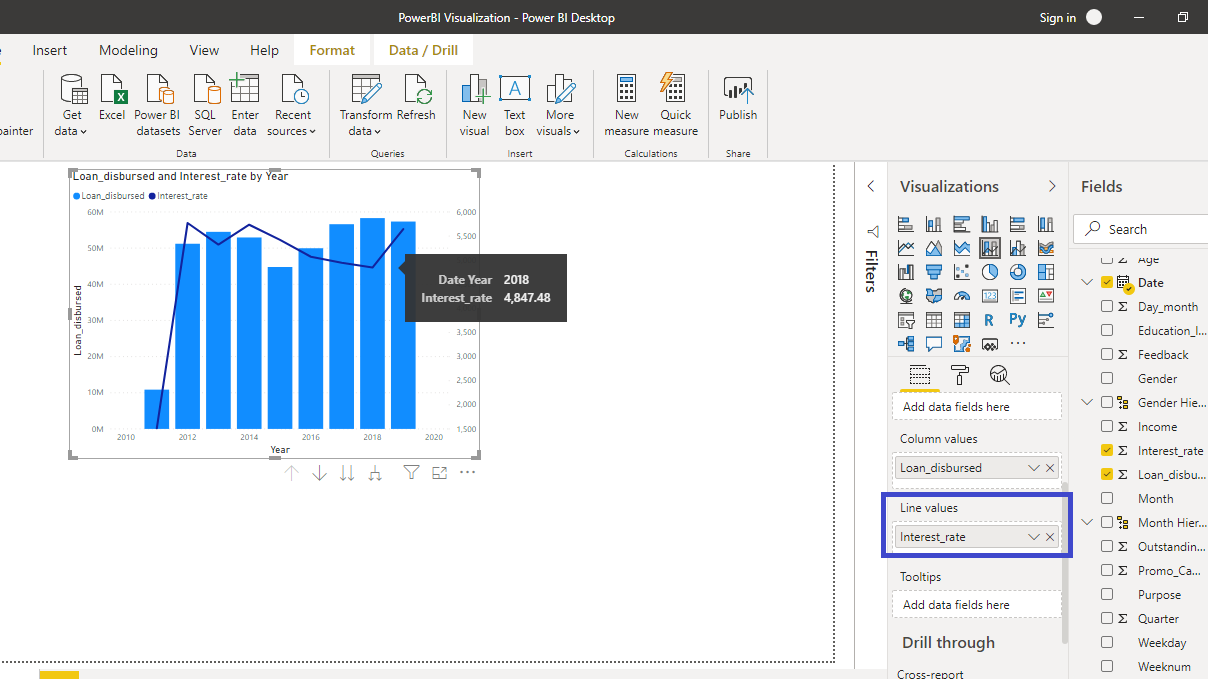The width and height of the screenshot is (1208, 679).
Task: Choose the card visual with 123
Action: (x=990, y=295)
